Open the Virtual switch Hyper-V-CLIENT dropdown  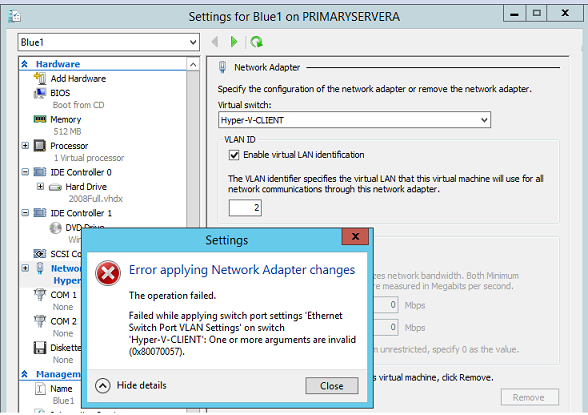[354, 120]
